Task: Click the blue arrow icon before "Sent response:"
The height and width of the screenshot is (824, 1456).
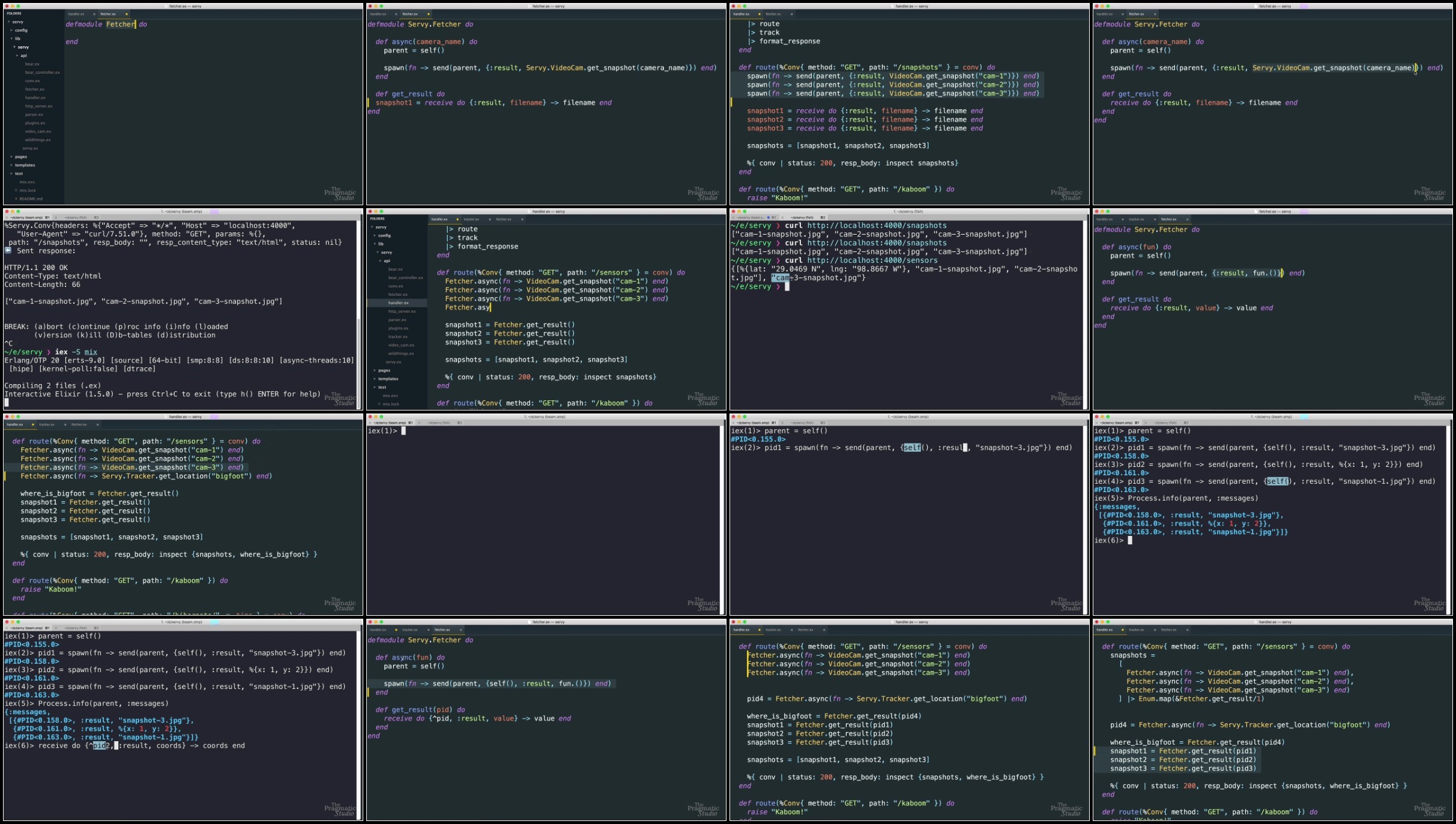Action: coord(8,251)
